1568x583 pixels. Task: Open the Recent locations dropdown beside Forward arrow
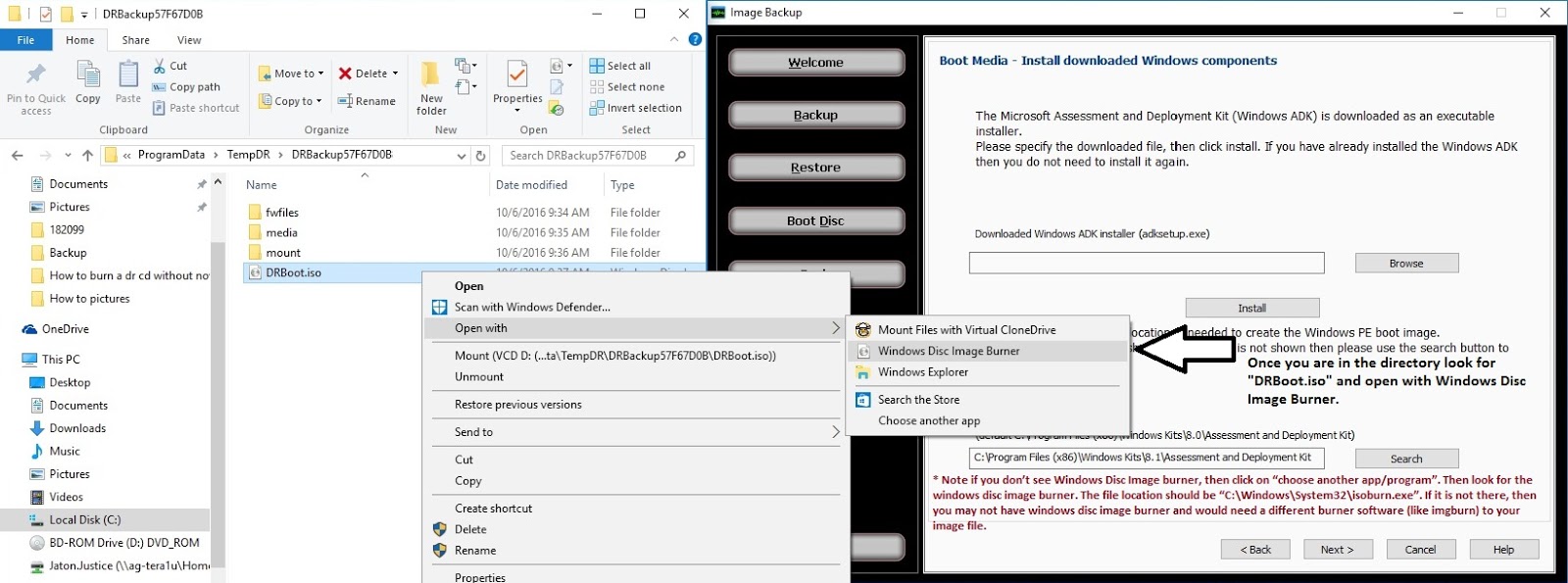(x=68, y=155)
